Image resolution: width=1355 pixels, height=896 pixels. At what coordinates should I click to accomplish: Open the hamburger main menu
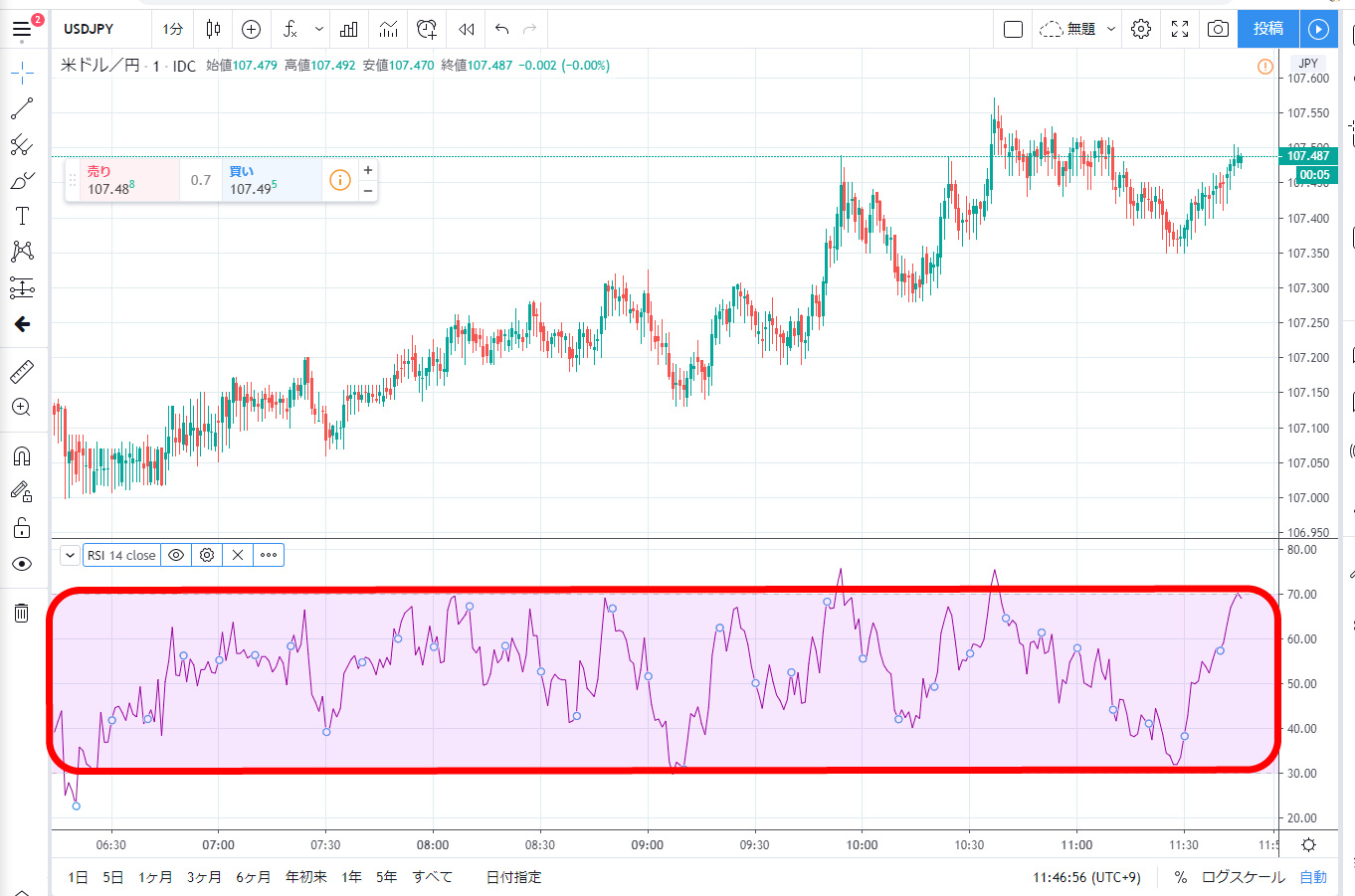click(22, 29)
